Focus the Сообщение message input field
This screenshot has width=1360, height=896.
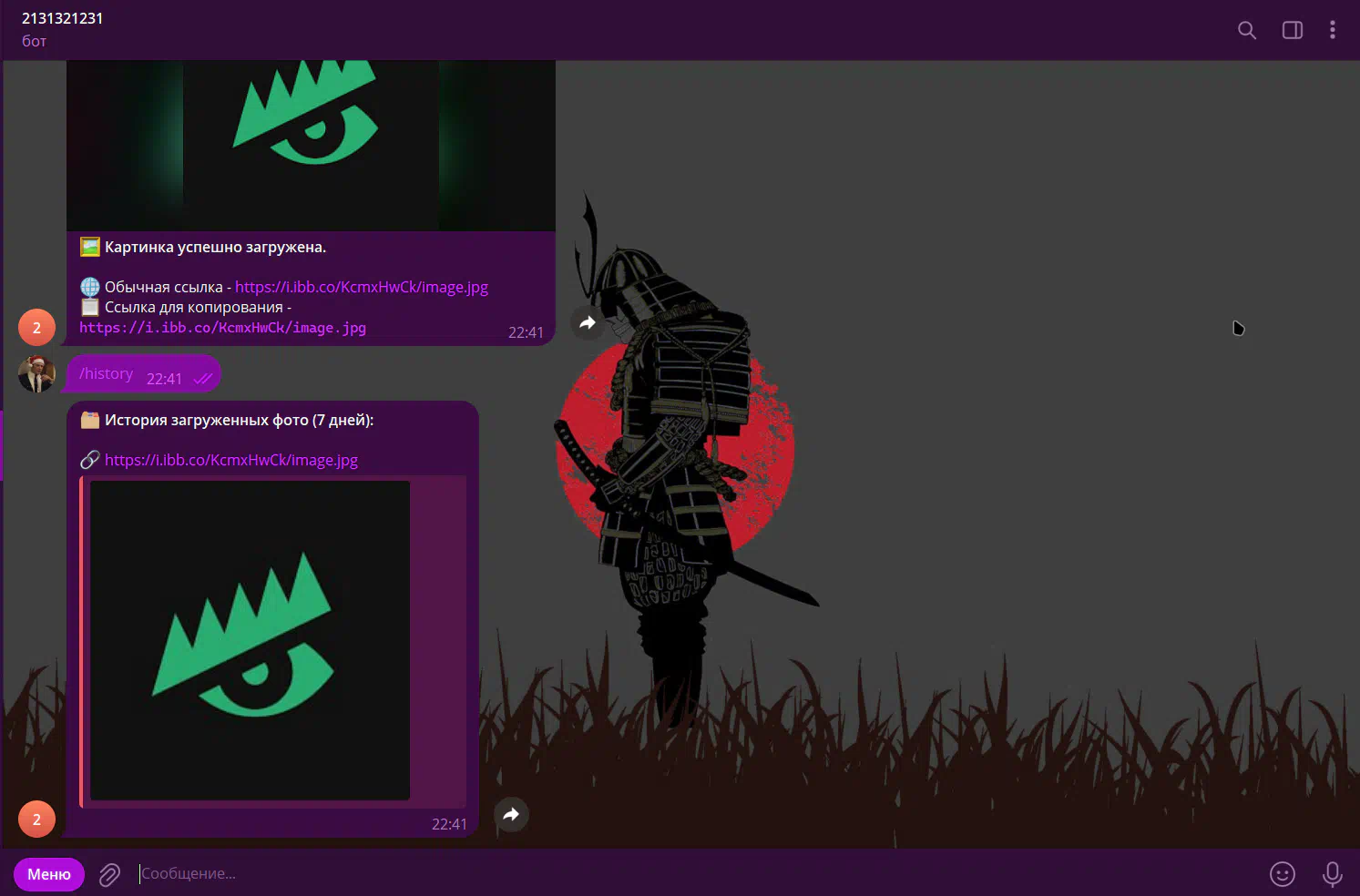pyautogui.click(x=638, y=874)
